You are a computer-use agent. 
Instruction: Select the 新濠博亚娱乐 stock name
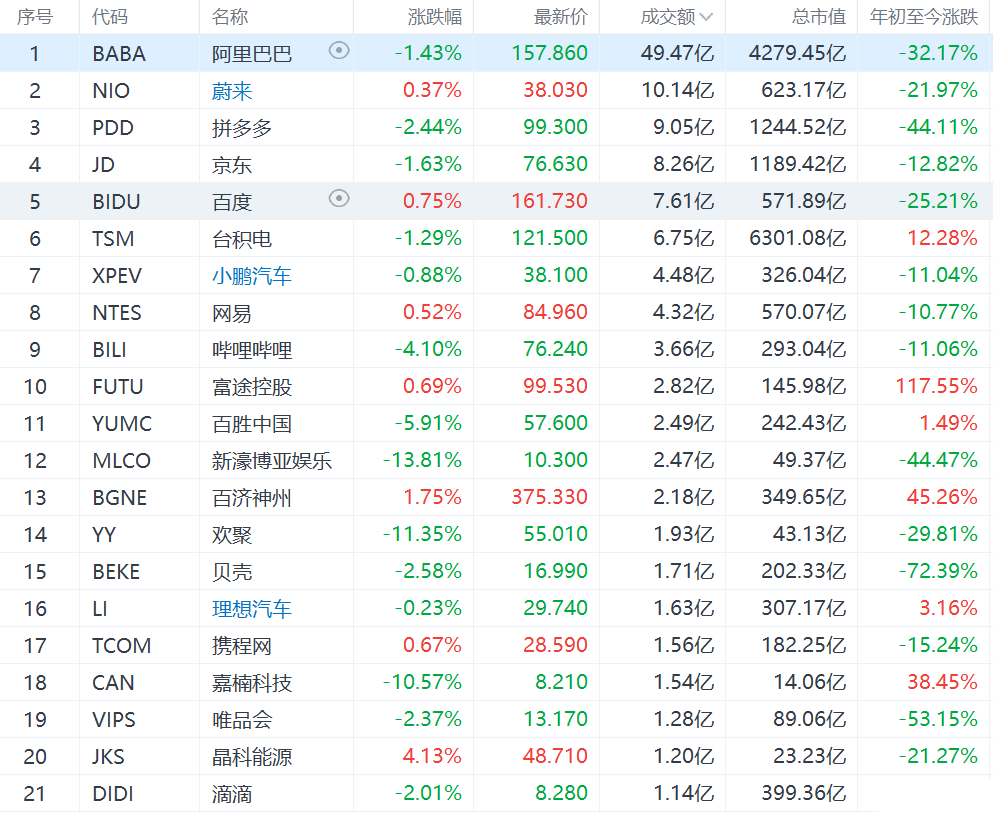272,461
